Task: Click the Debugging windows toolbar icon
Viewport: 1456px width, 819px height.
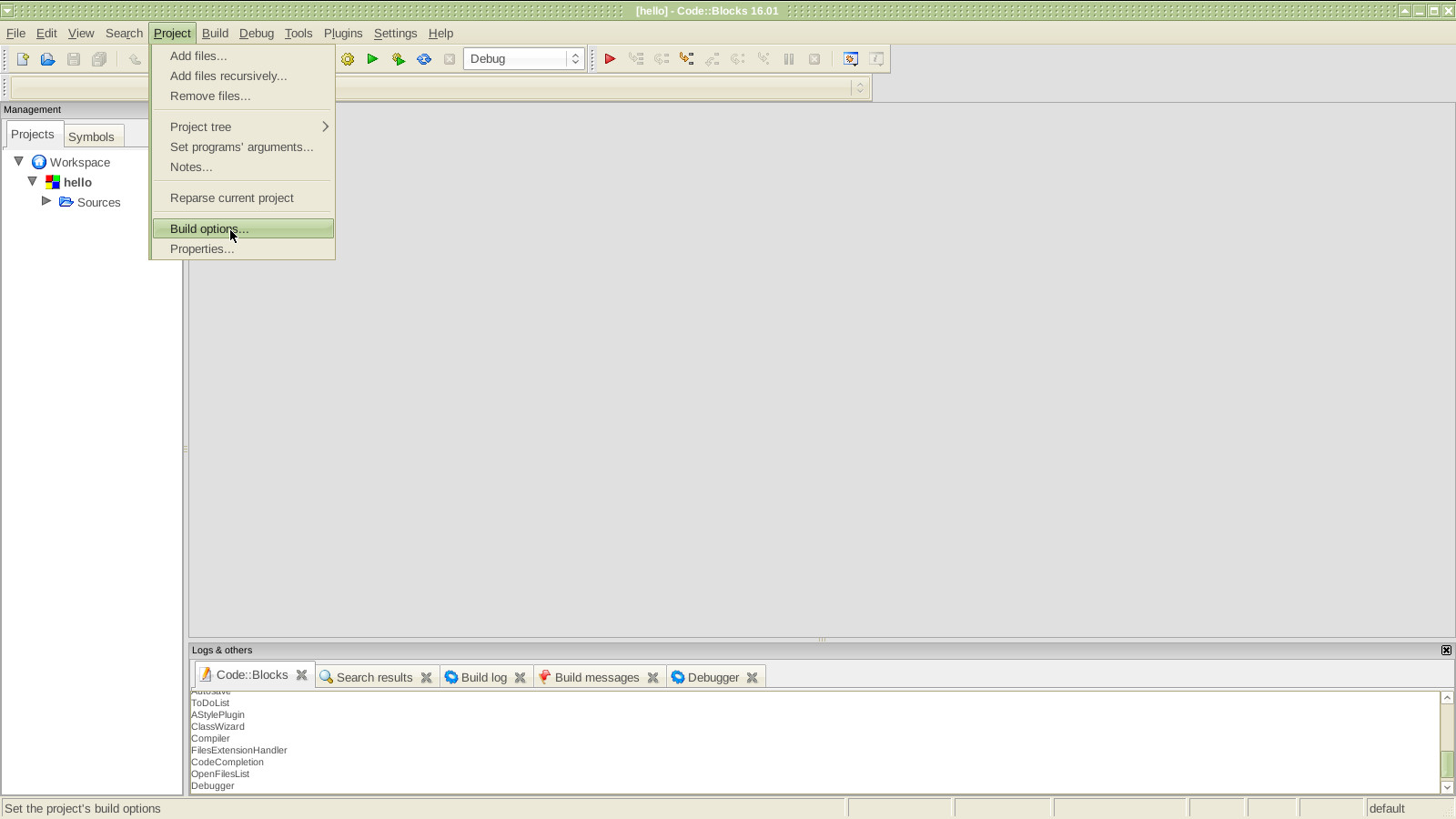Action: click(851, 59)
